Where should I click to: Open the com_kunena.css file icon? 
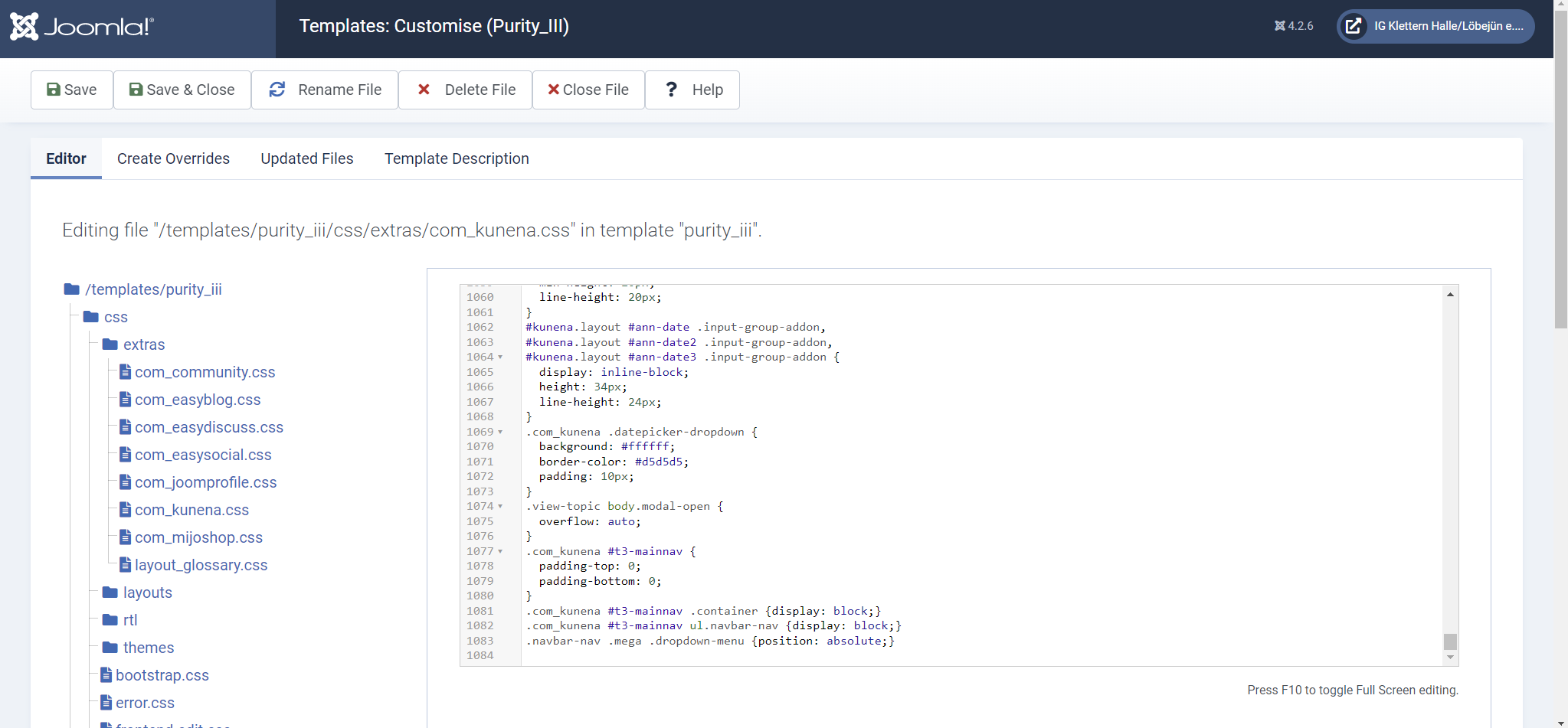pos(126,510)
